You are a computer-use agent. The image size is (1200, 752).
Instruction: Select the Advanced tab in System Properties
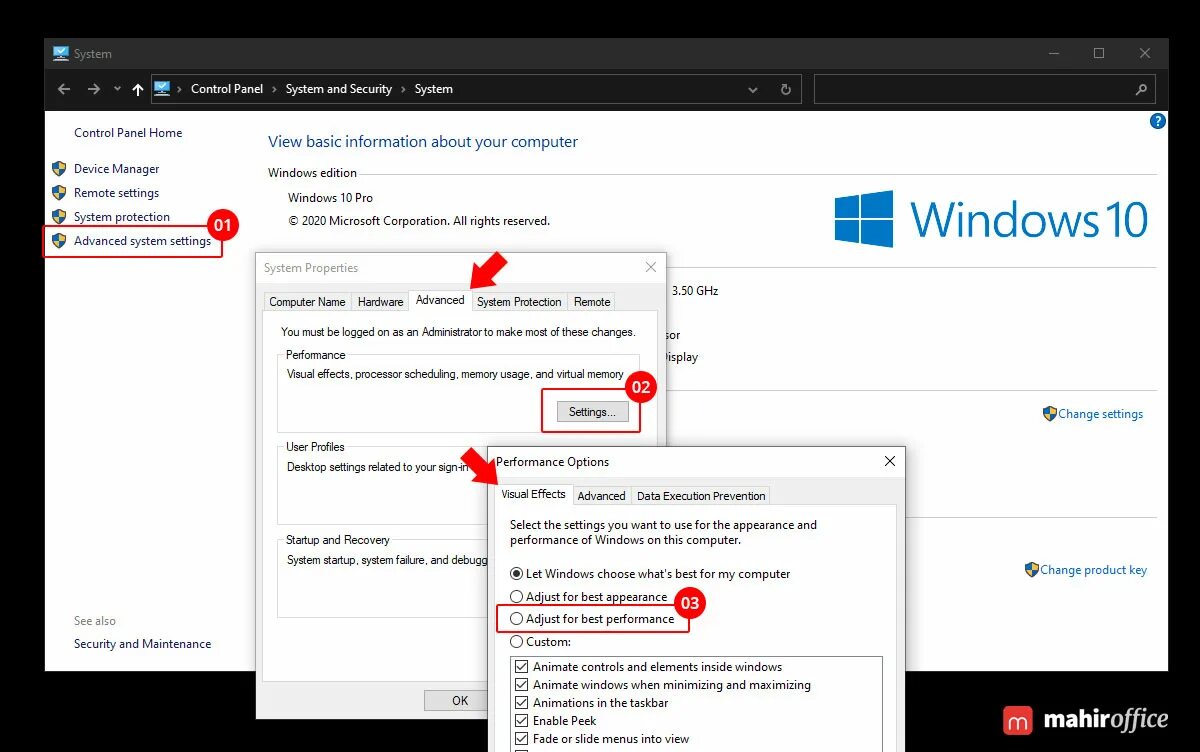(x=440, y=300)
